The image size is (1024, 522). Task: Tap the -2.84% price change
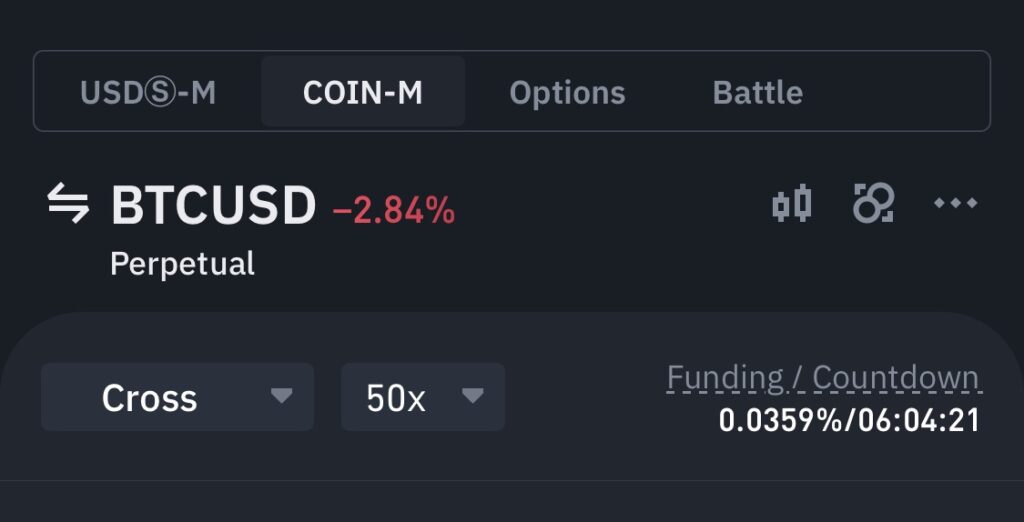click(394, 211)
